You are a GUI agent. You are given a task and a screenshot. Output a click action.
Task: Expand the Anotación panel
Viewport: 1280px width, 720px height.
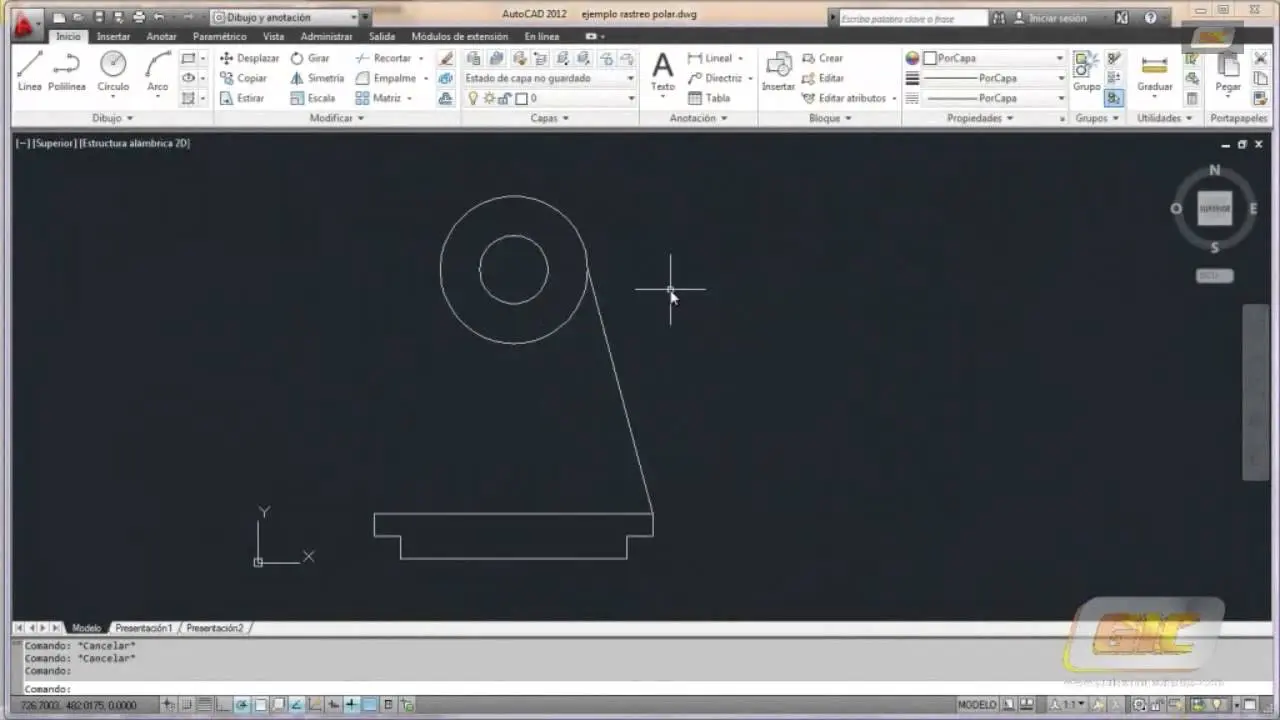698,118
